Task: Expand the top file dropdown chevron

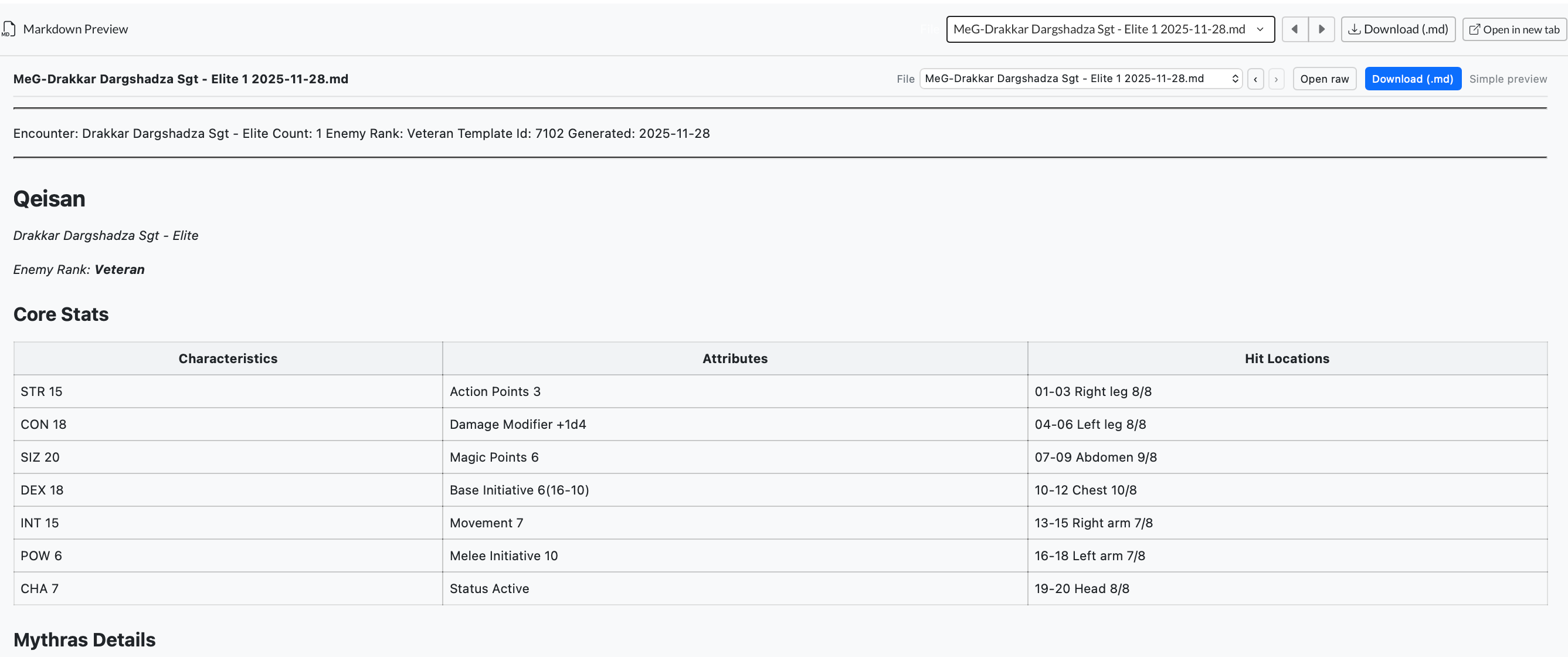Action: 1260,29
